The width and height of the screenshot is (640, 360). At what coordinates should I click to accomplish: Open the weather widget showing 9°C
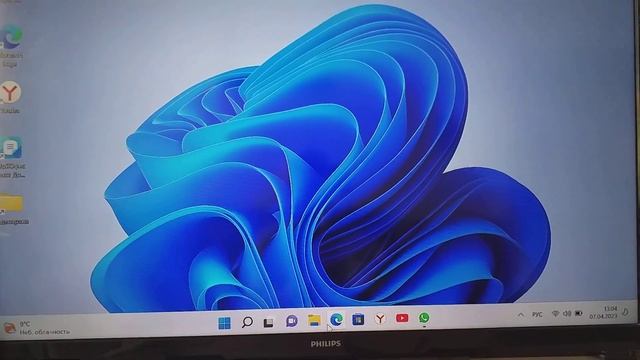tap(37, 328)
